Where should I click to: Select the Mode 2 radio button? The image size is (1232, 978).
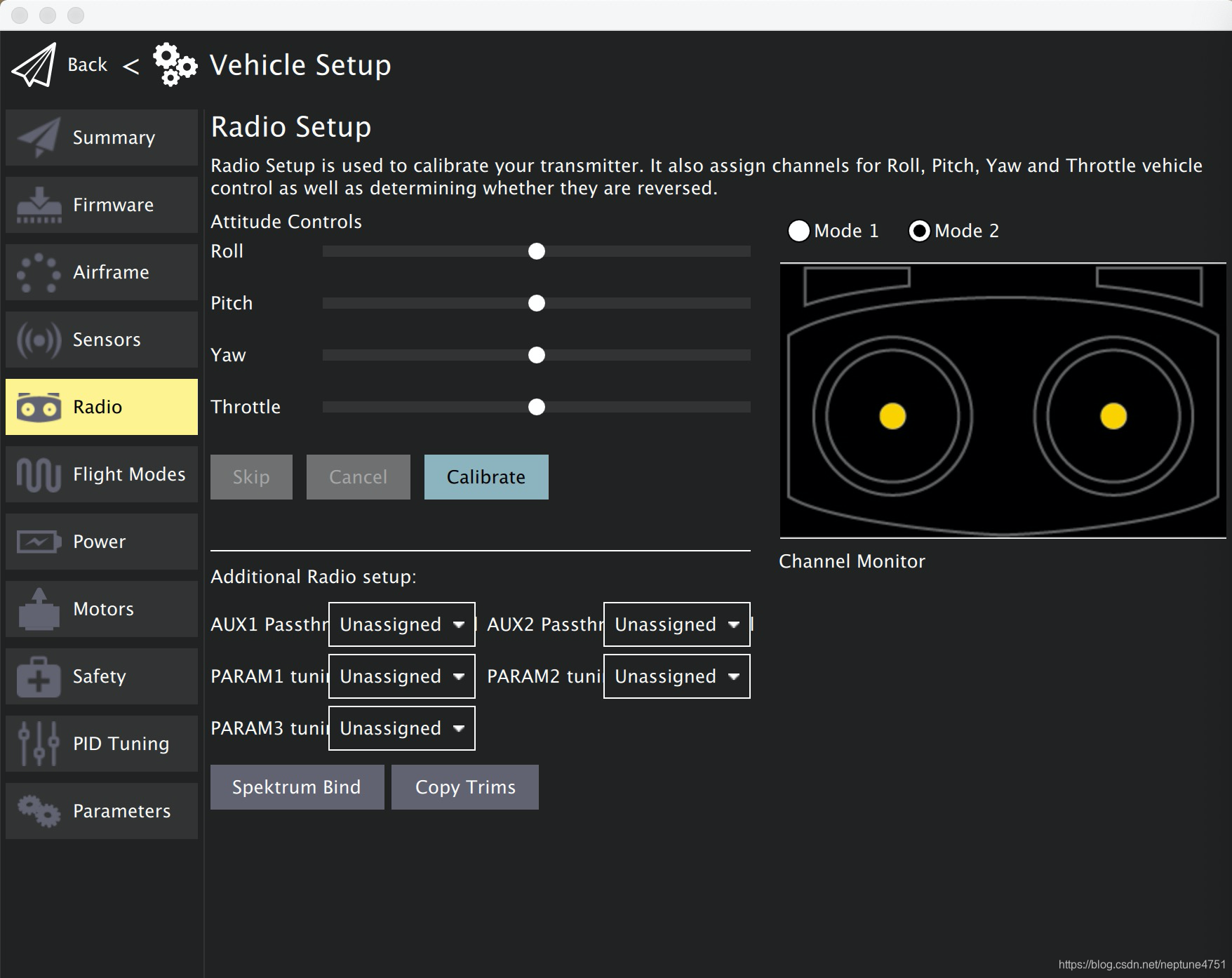[919, 231]
